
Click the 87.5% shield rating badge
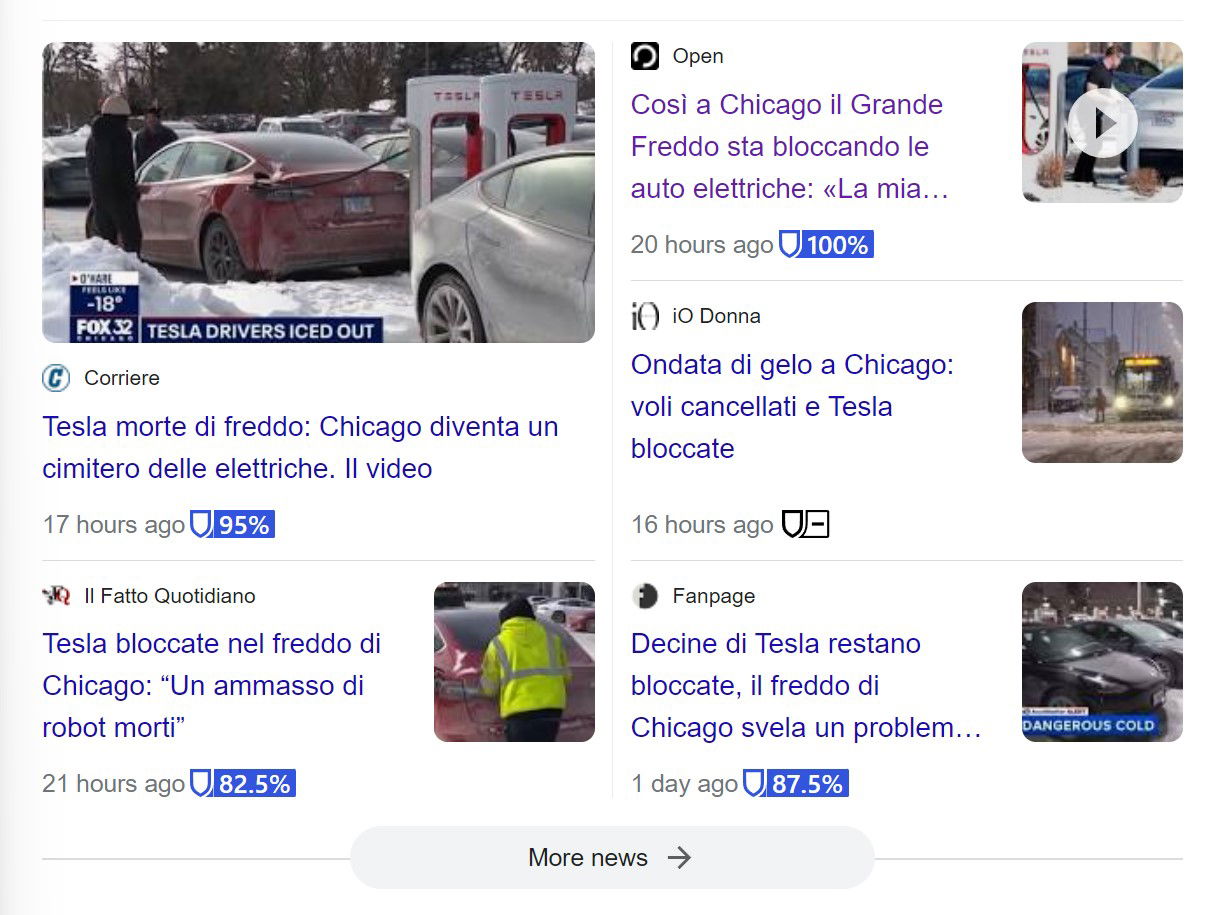point(795,784)
